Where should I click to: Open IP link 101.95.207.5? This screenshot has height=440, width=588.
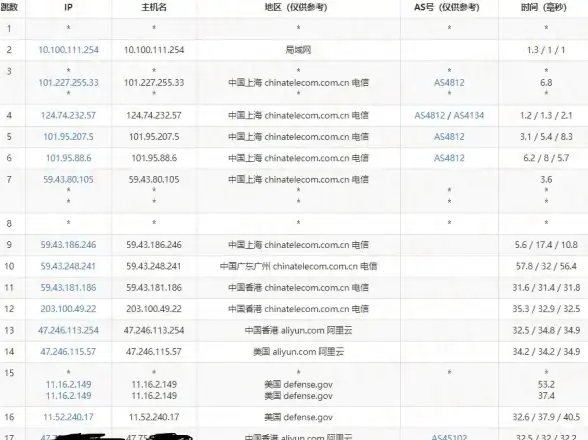[68, 137]
